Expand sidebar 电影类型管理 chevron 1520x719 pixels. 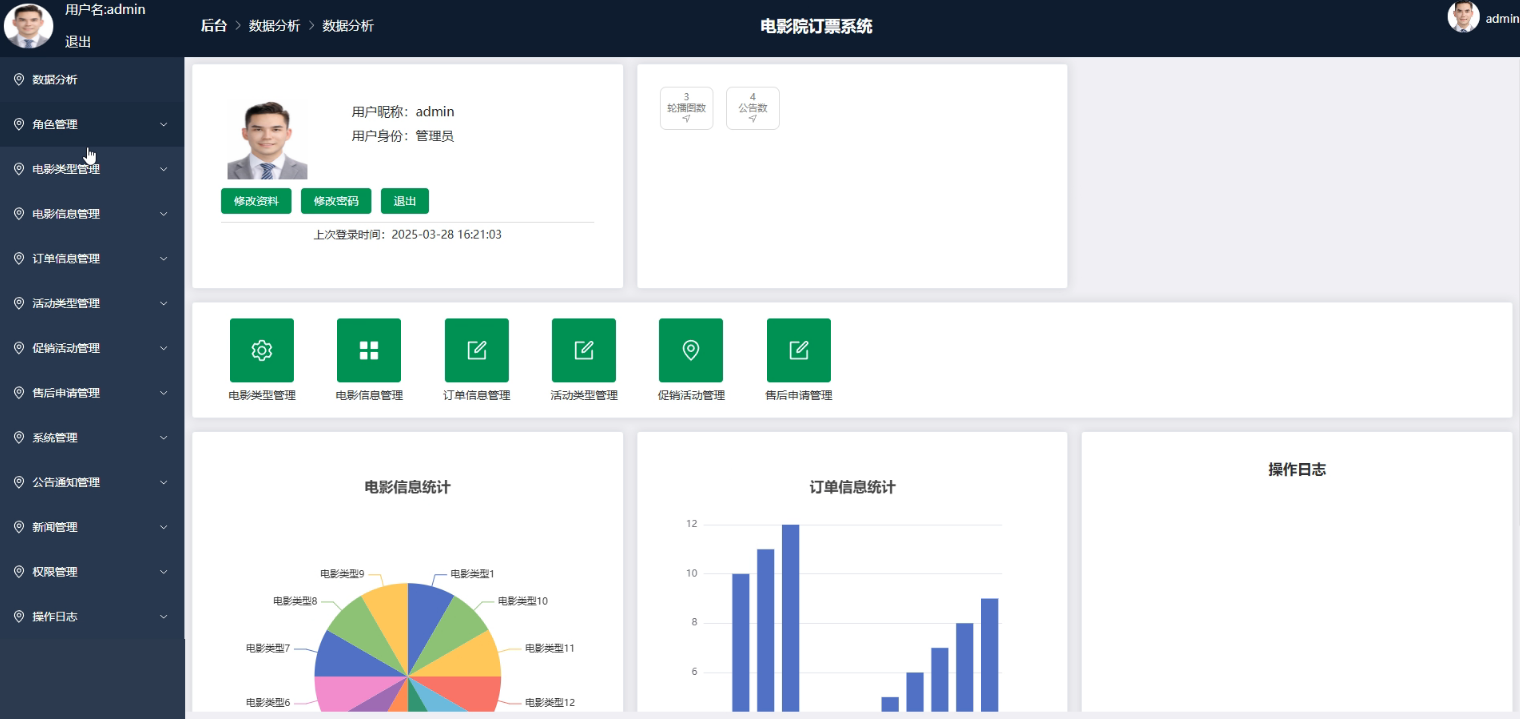[x=164, y=169]
